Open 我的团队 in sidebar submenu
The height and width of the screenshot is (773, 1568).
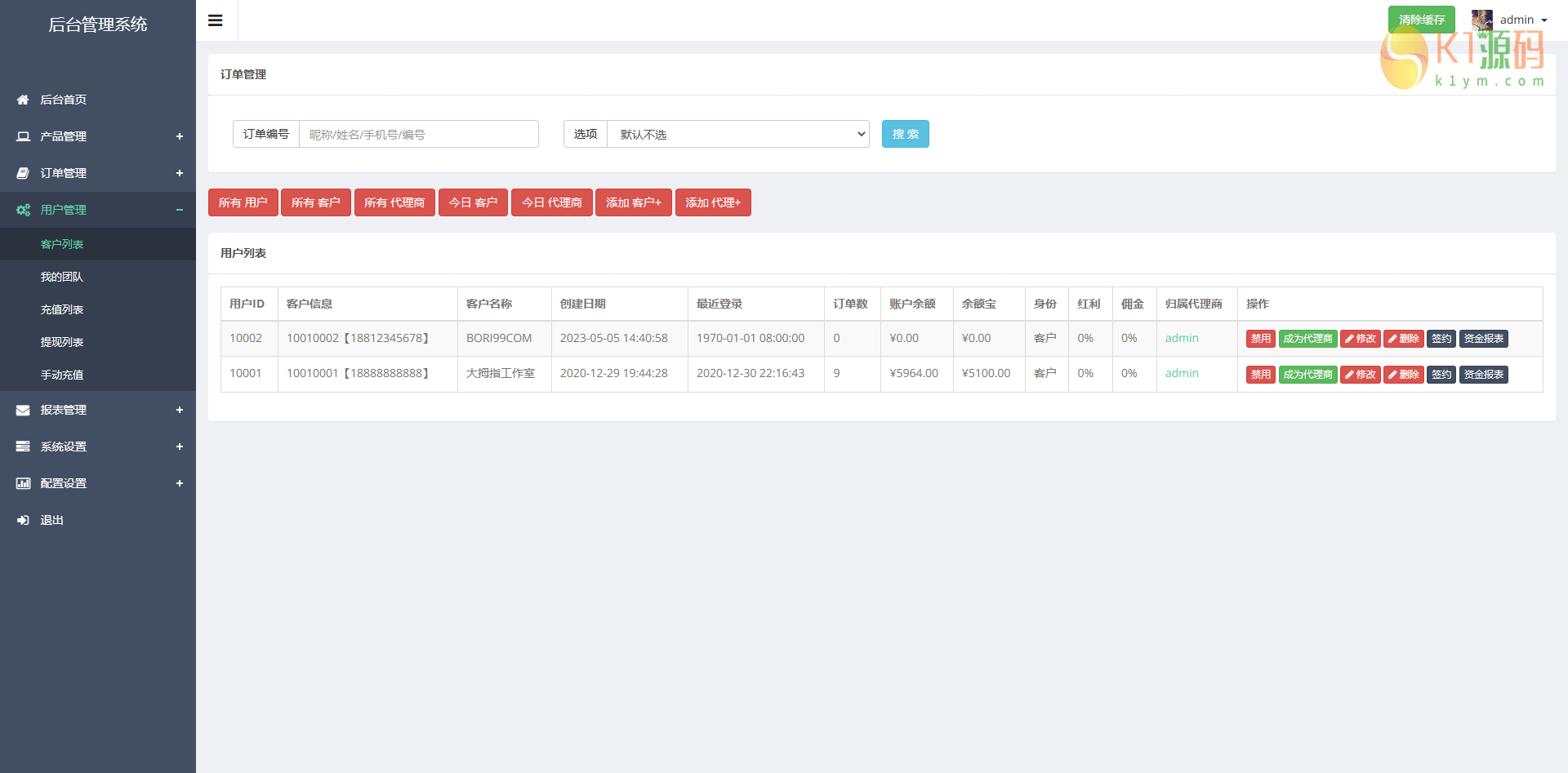[62, 277]
